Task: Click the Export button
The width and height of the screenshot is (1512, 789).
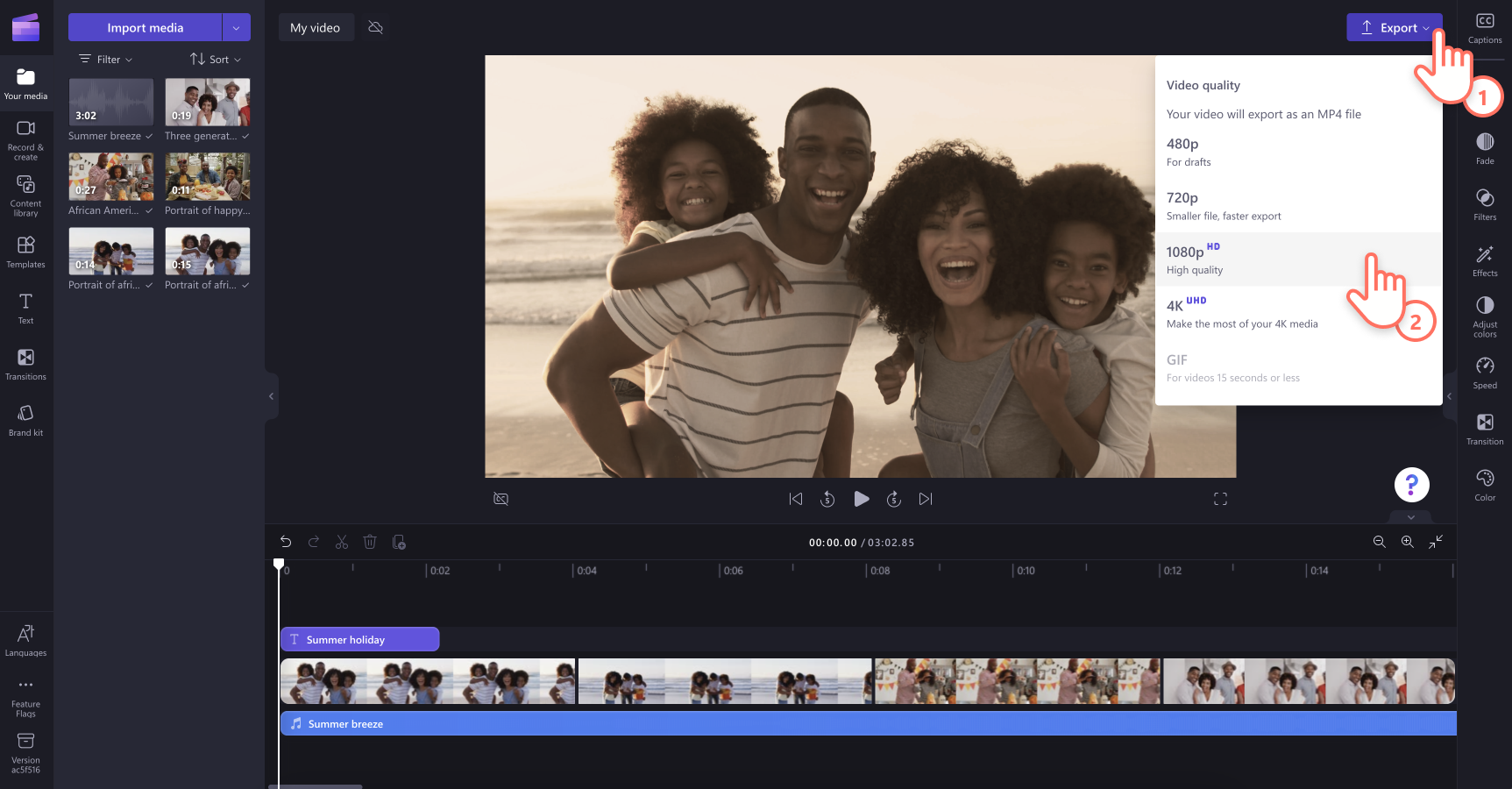Action: [1393, 27]
